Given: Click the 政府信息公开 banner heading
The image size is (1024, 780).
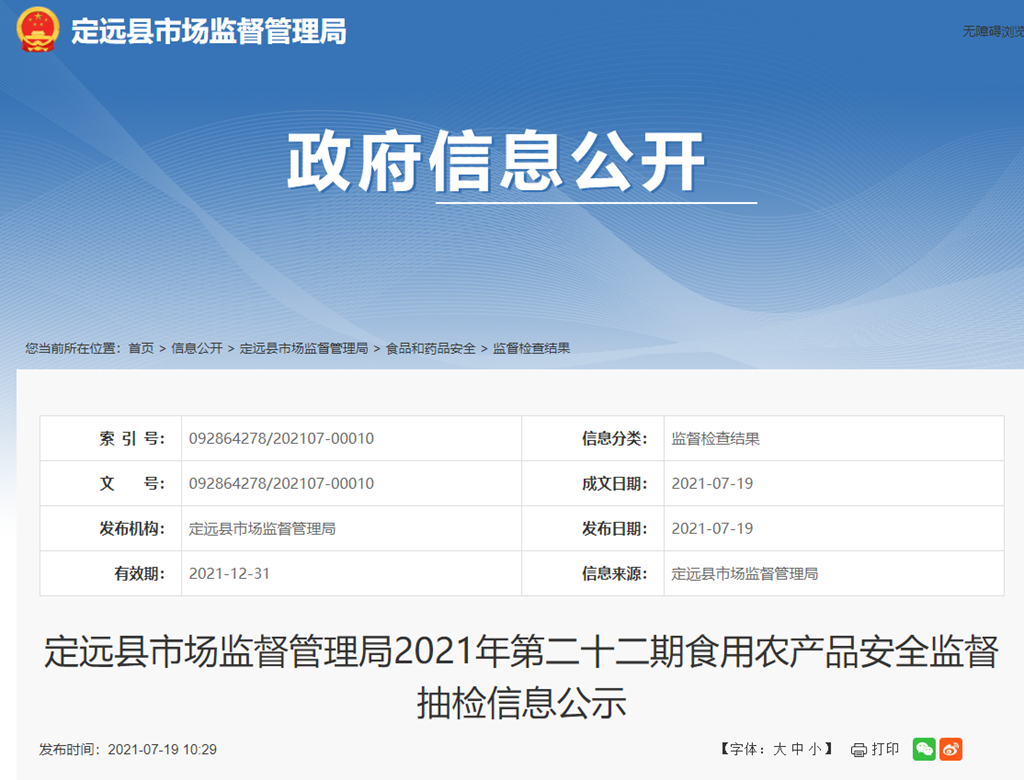Looking at the screenshot, I should pos(496,162).
